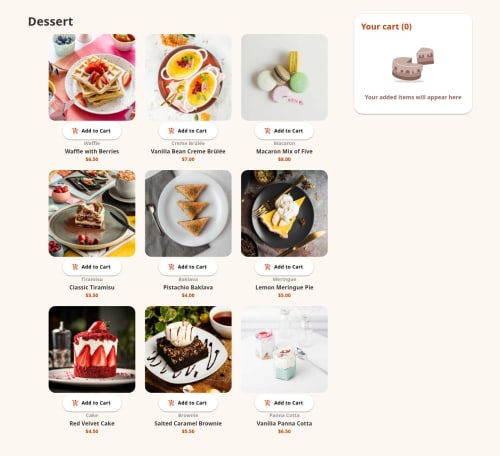Click cart icon on Lemon Meringue Add to Cart

pos(267,267)
